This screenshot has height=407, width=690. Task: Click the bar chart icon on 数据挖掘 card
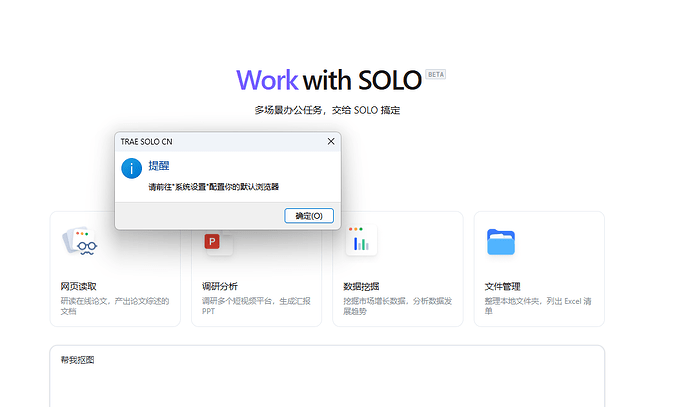361,240
